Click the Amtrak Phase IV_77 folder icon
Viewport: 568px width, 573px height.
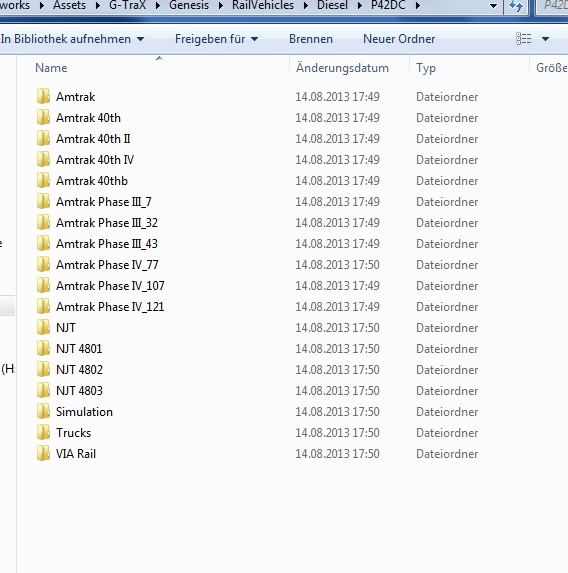click(x=43, y=265)
